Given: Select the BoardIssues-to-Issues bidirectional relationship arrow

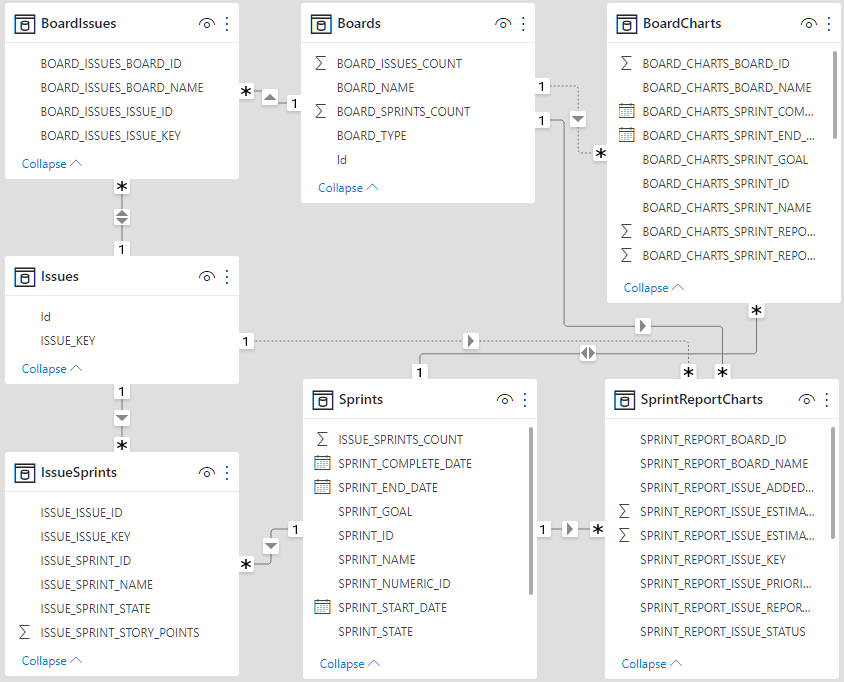Looking at the screenshot, I should [122, 217].
